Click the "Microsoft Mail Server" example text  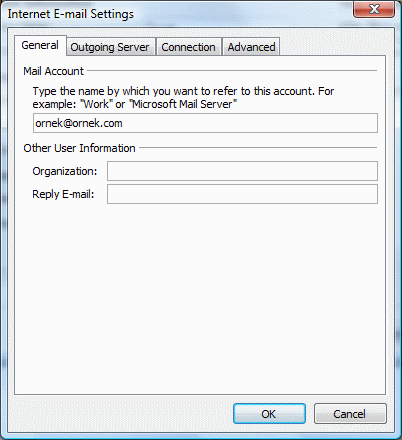pos(183,104)
